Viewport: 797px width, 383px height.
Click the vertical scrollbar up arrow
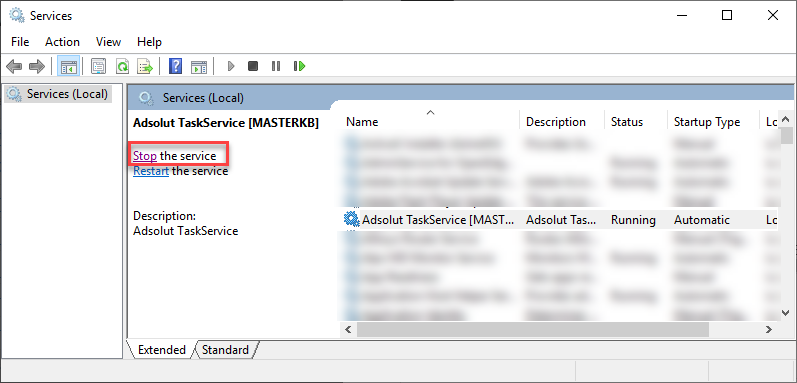pyautogui.click(x=786, y=120)
